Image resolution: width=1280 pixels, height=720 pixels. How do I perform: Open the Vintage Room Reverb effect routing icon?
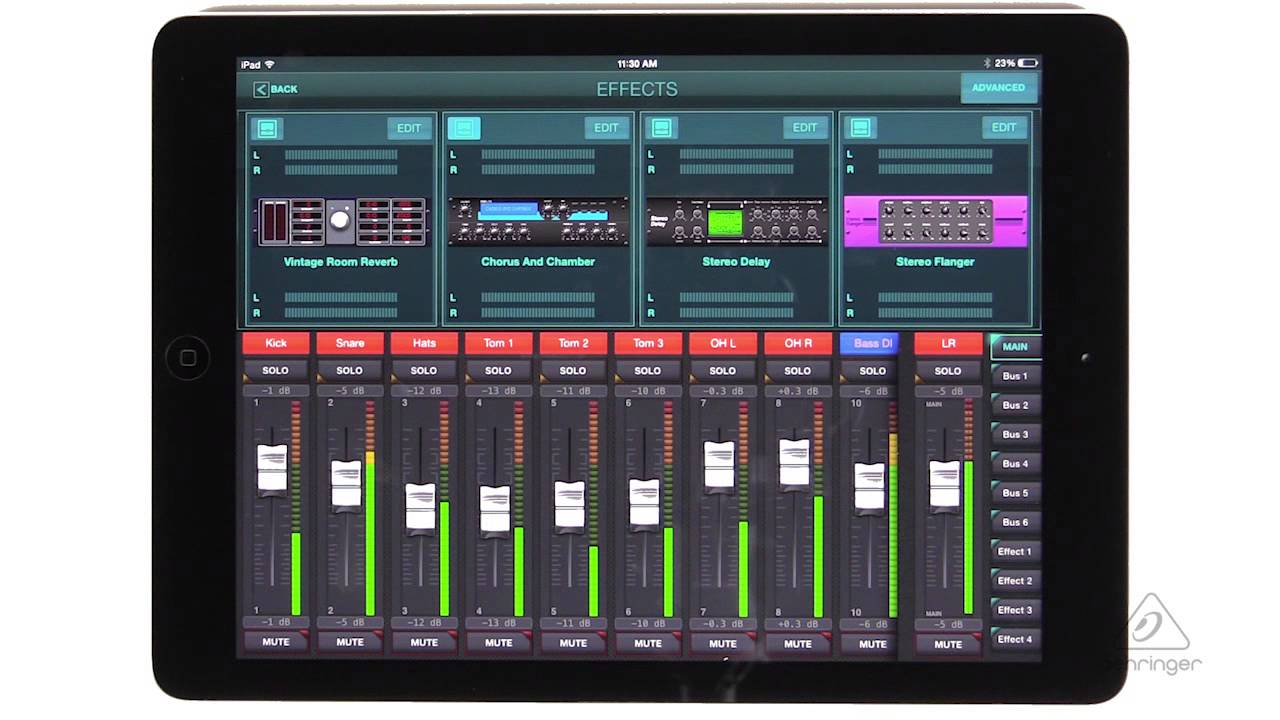268,127
